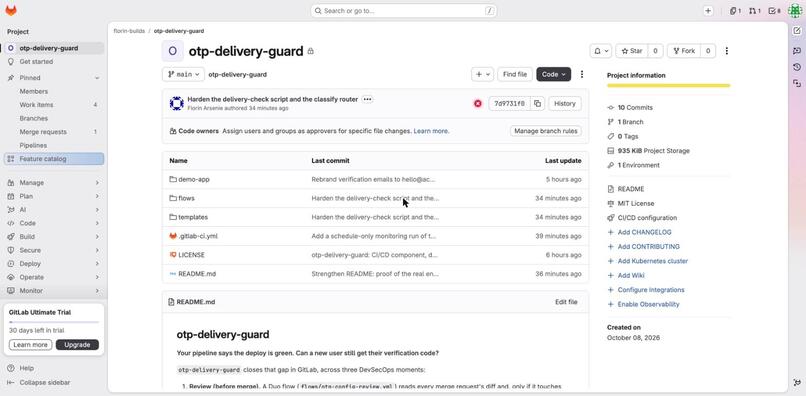The width and height of the screenshot is (806, 396).
Task: Open the main branch selector dropdown
Action: [x=183, y=74]
